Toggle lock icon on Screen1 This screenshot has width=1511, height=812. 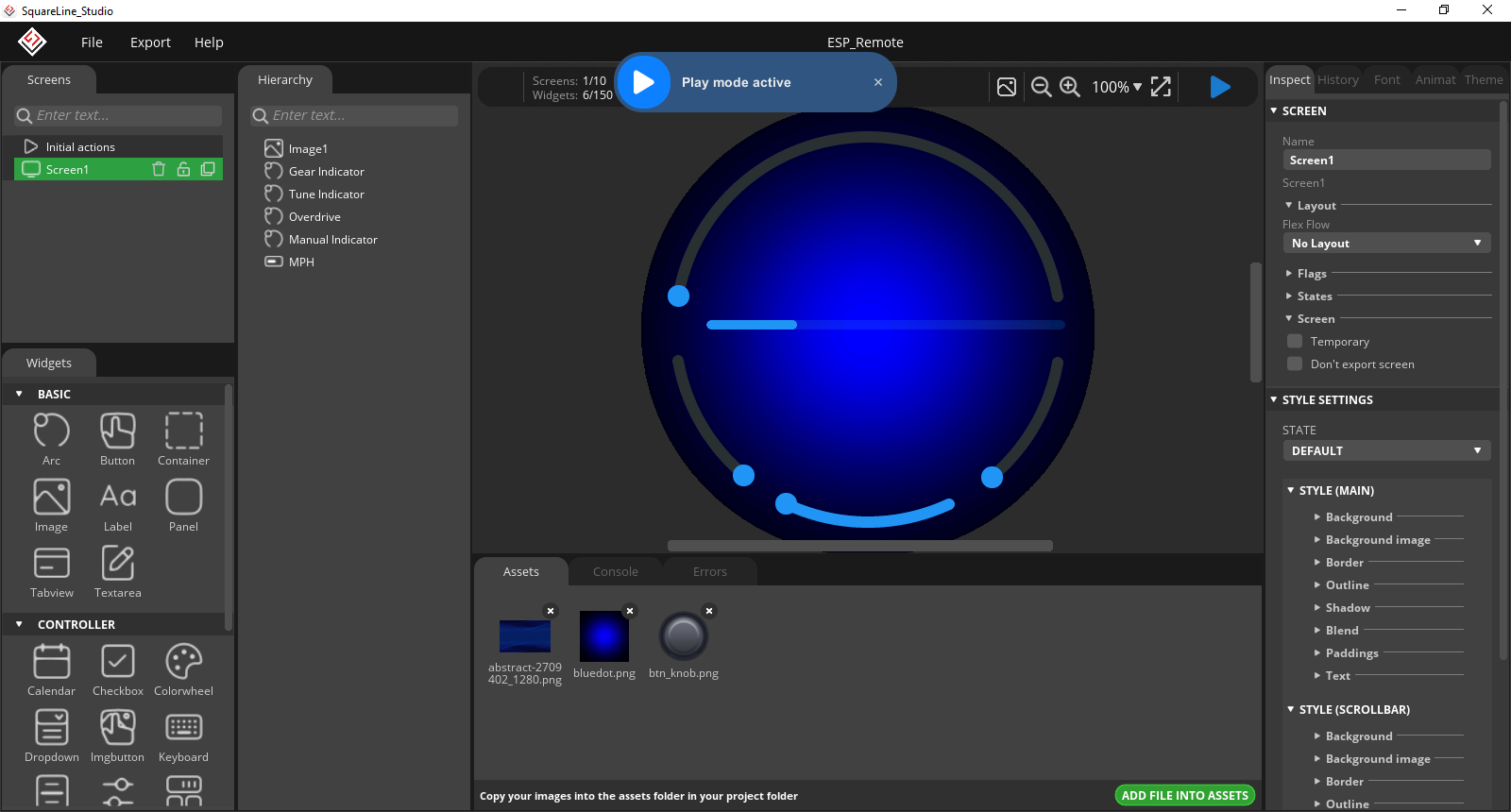(183, 169)
